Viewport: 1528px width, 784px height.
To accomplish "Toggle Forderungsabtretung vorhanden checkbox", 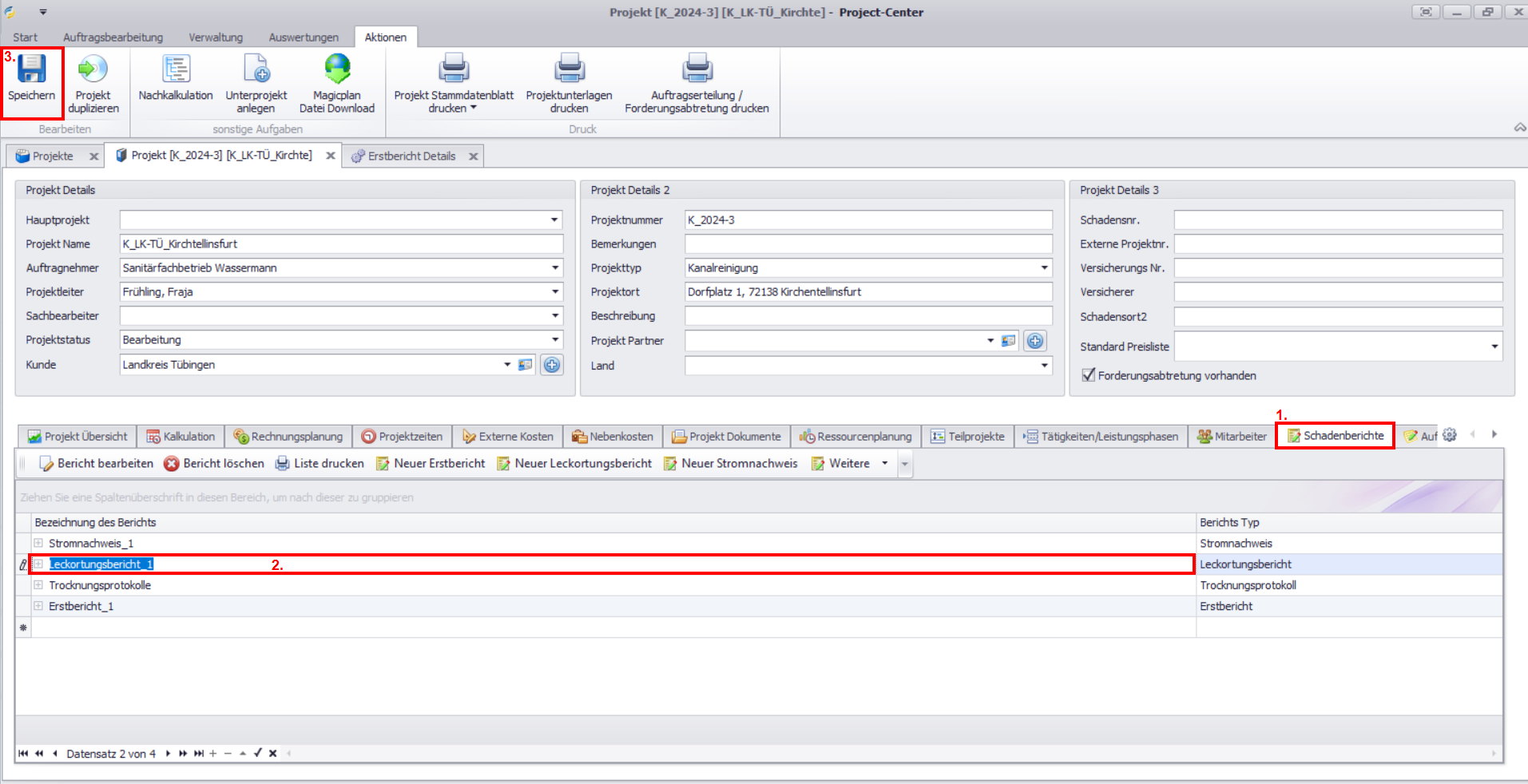I will [1088, 375].
